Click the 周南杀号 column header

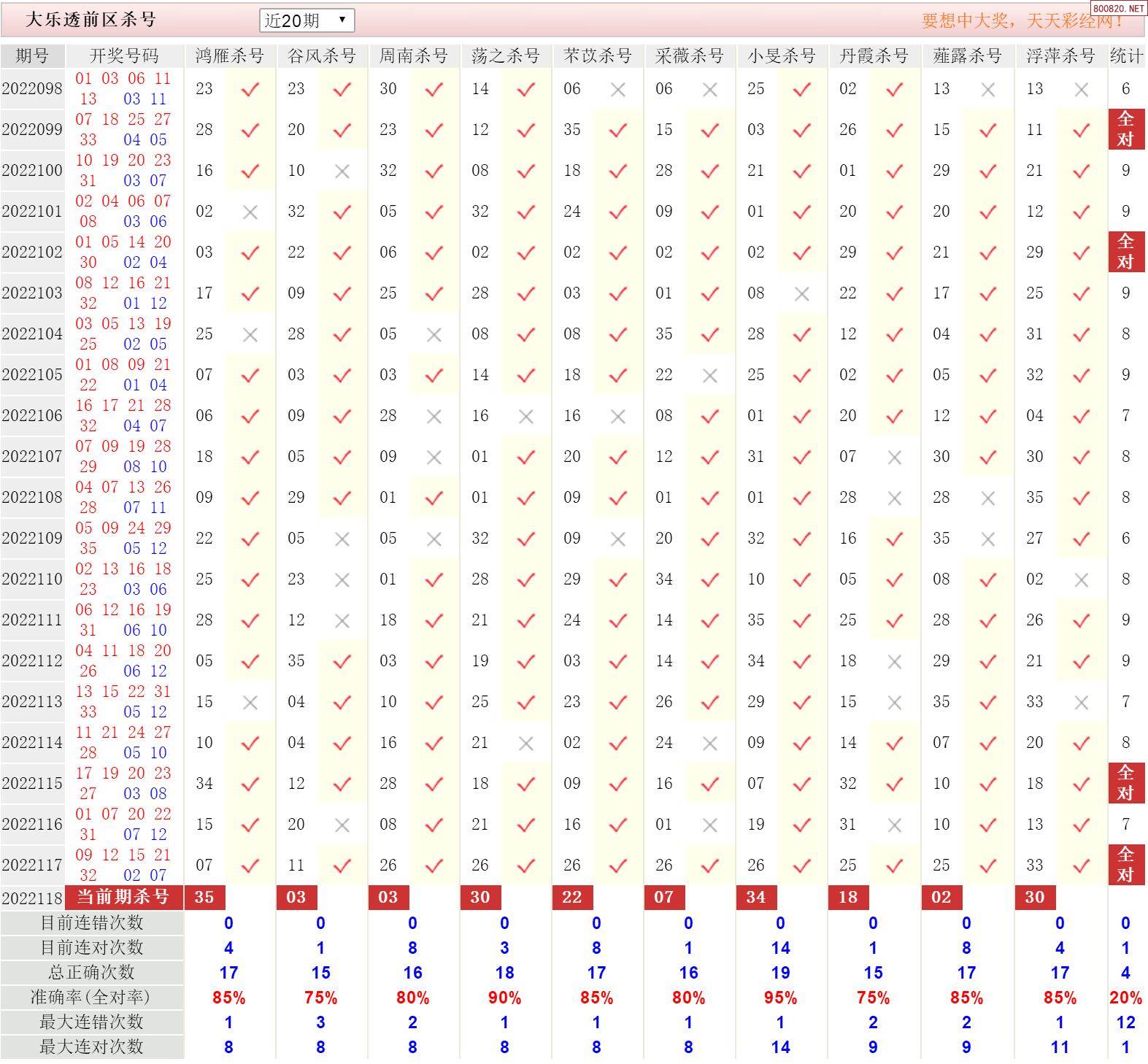(413, 56)
